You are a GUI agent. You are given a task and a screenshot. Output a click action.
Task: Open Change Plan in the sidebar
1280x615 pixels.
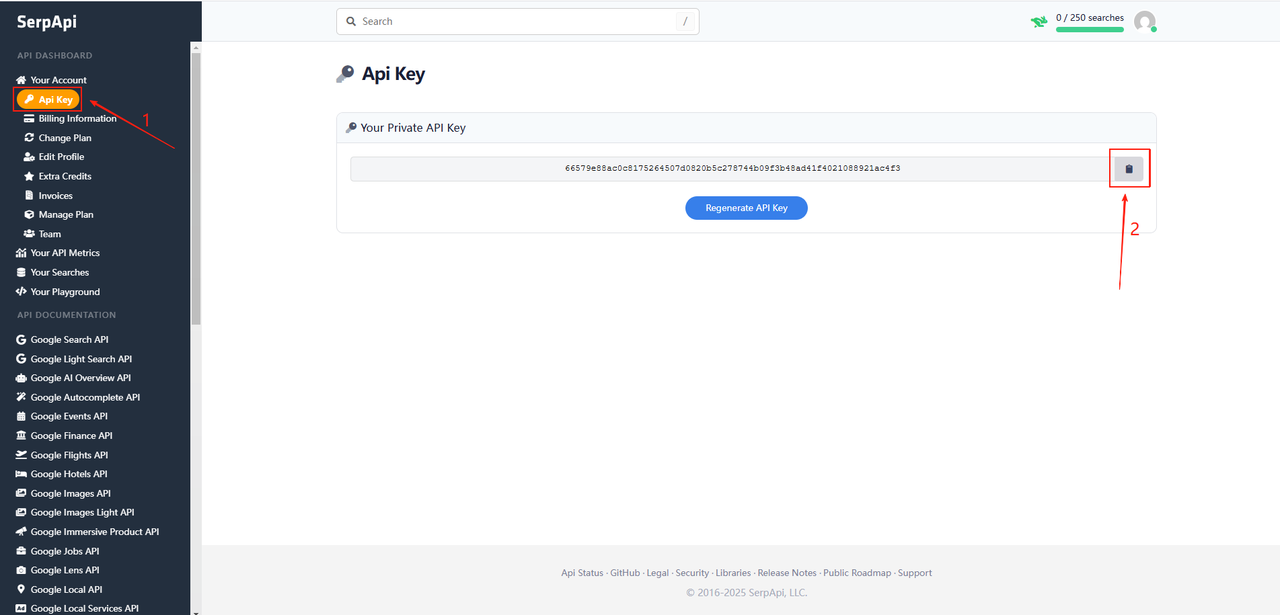(65, 138)
